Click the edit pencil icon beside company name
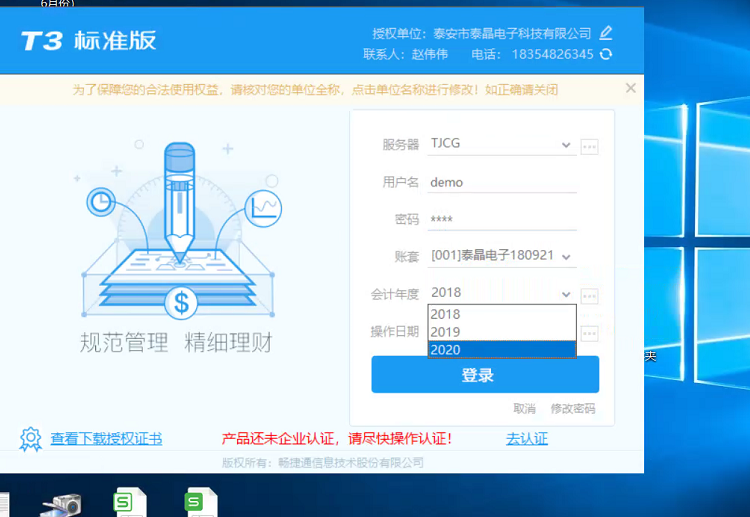The image size is (750, 517). [606, 33]
